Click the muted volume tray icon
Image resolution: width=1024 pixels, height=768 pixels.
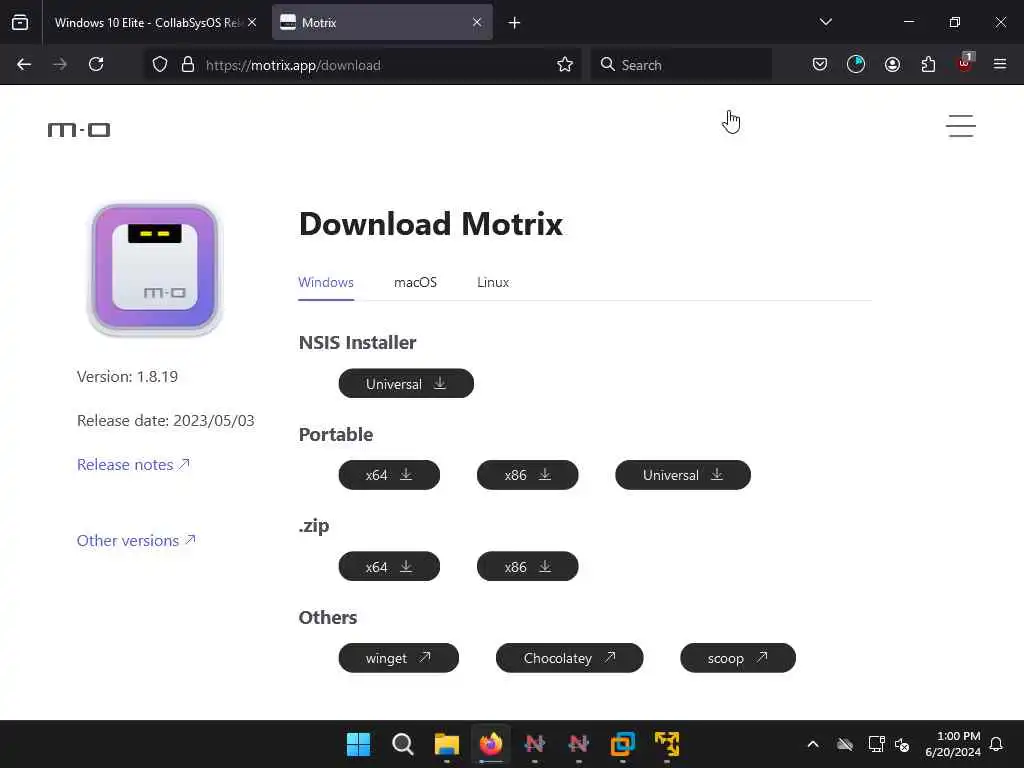(902, 744)
